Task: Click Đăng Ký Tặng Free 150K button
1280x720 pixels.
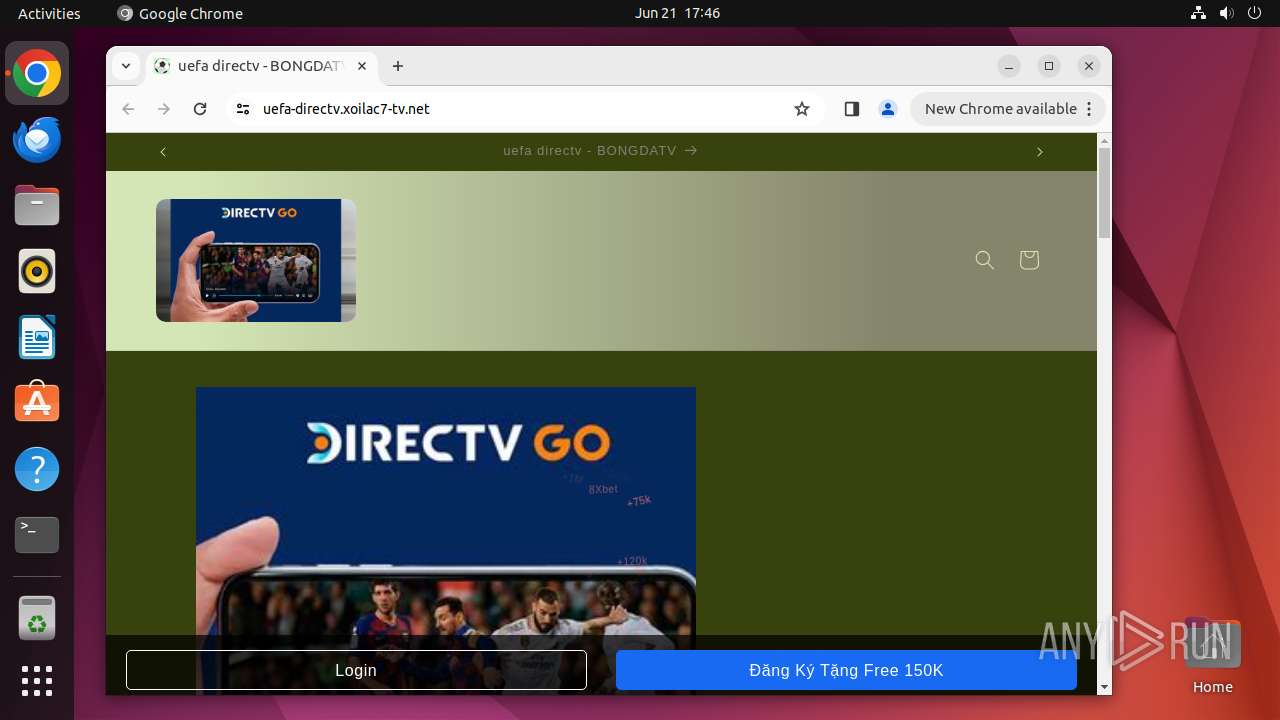Action: pyautogui.click(x=846, y=670)
